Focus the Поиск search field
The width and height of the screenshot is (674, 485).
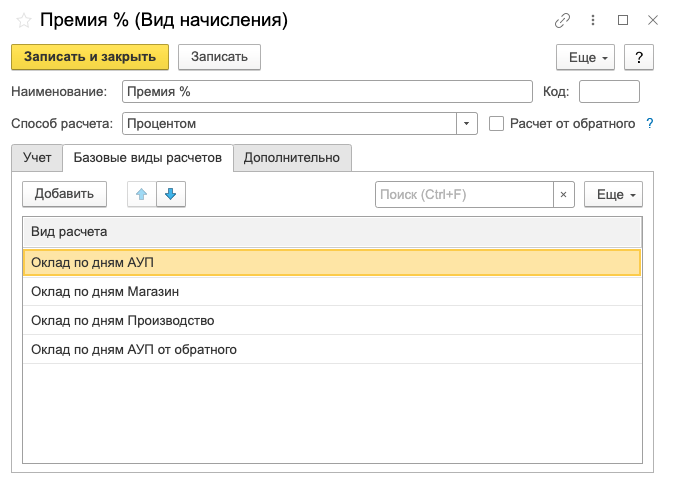464,195
